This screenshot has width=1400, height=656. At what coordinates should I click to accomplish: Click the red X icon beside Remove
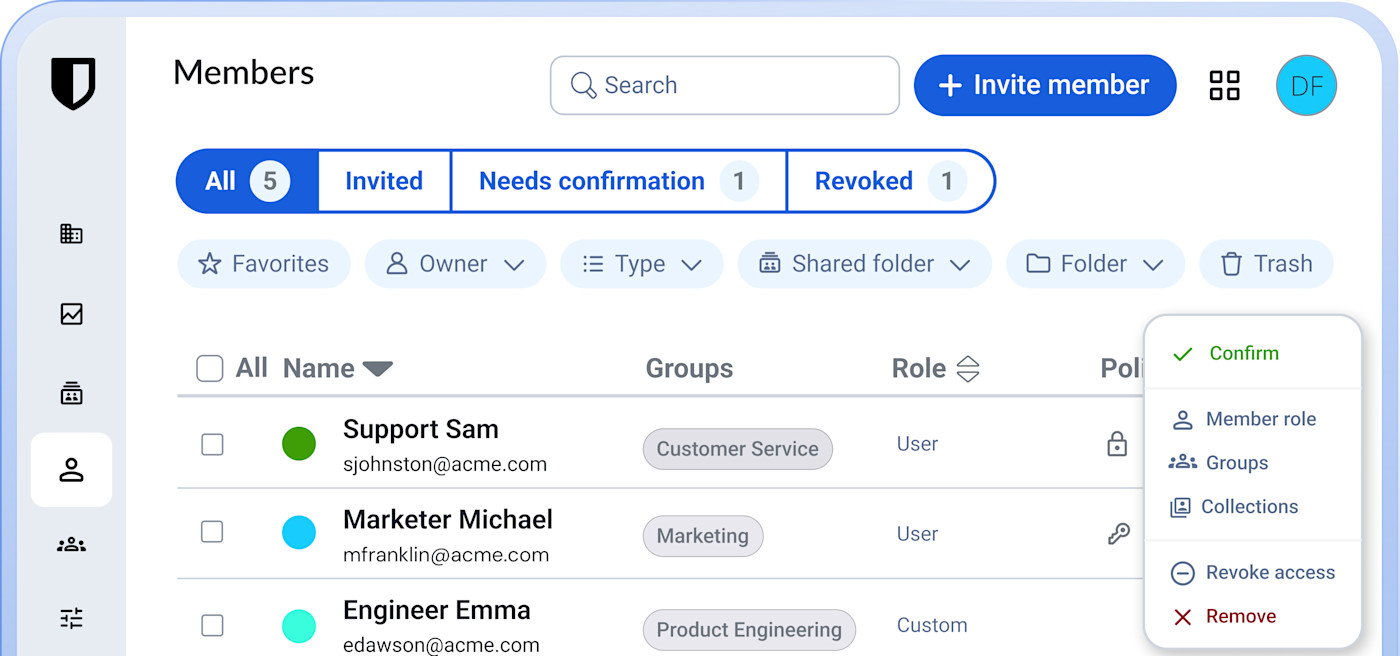pyautogui.click(x=1182, y=617)
